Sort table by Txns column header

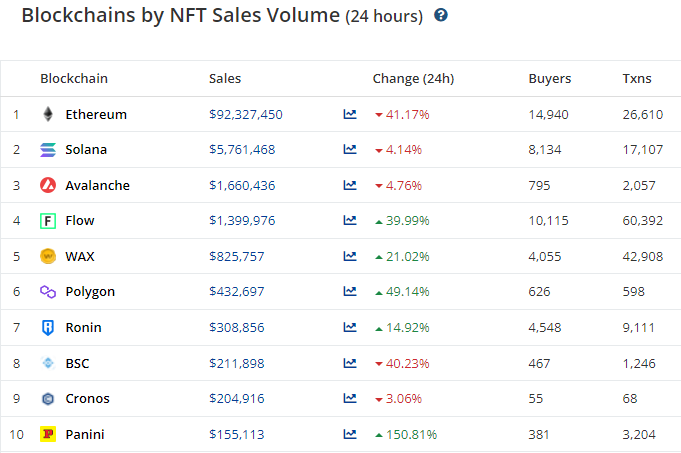coord(638,78)
